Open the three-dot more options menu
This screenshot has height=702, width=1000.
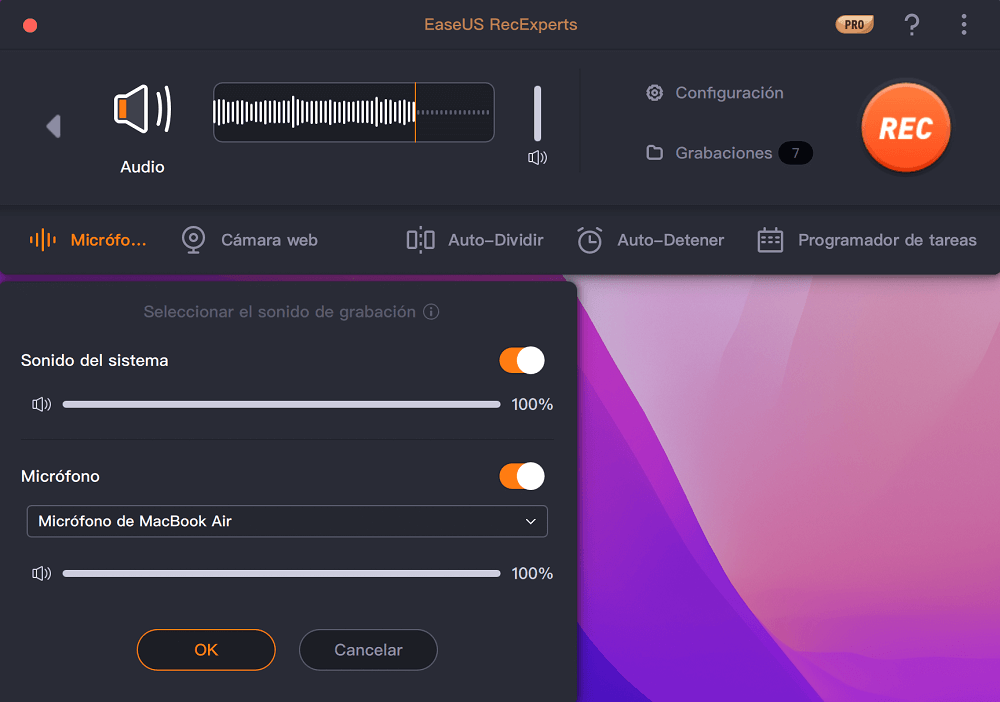(964, 25)
